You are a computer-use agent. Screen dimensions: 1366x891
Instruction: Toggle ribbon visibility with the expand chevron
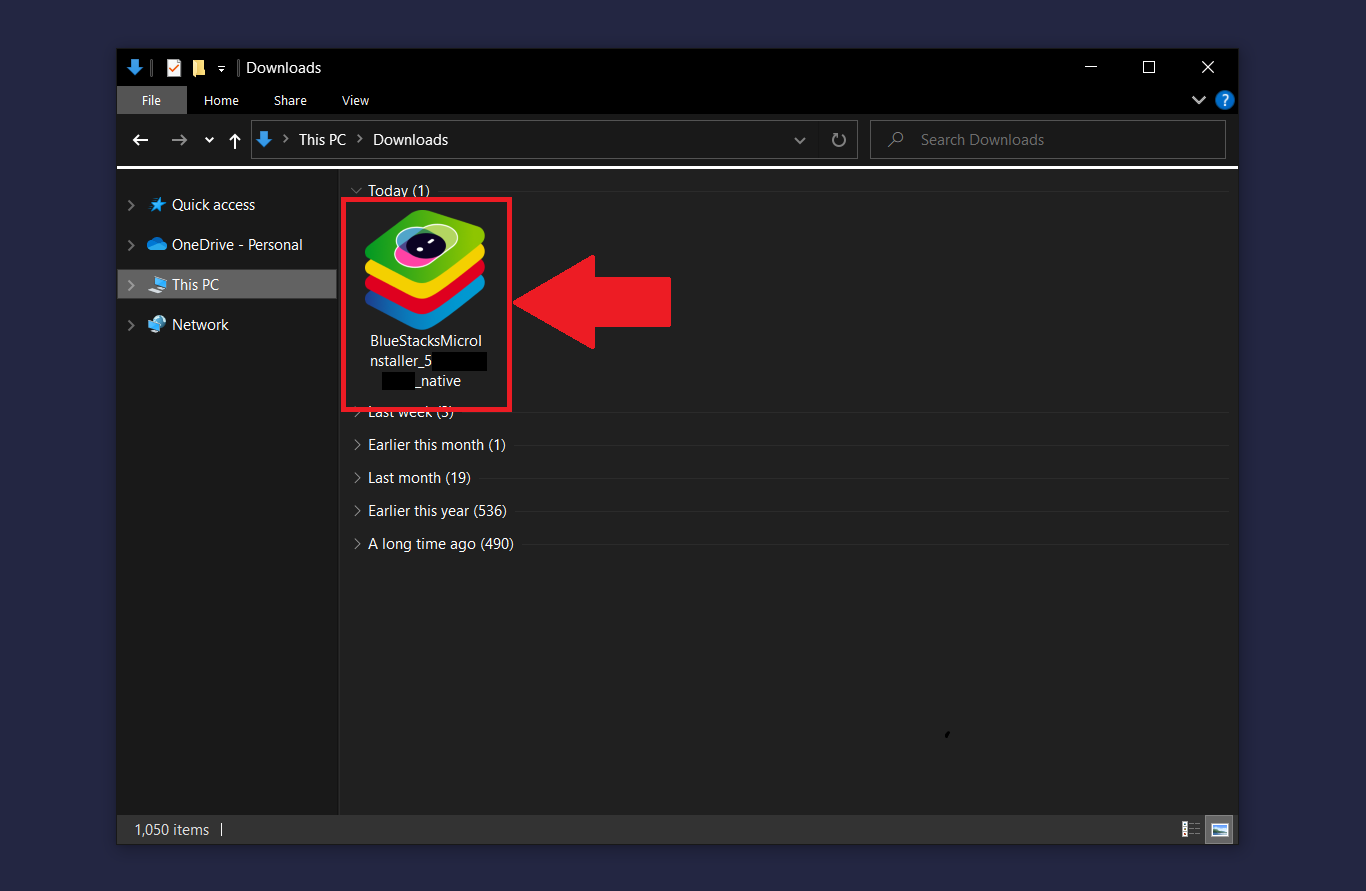1198,100
